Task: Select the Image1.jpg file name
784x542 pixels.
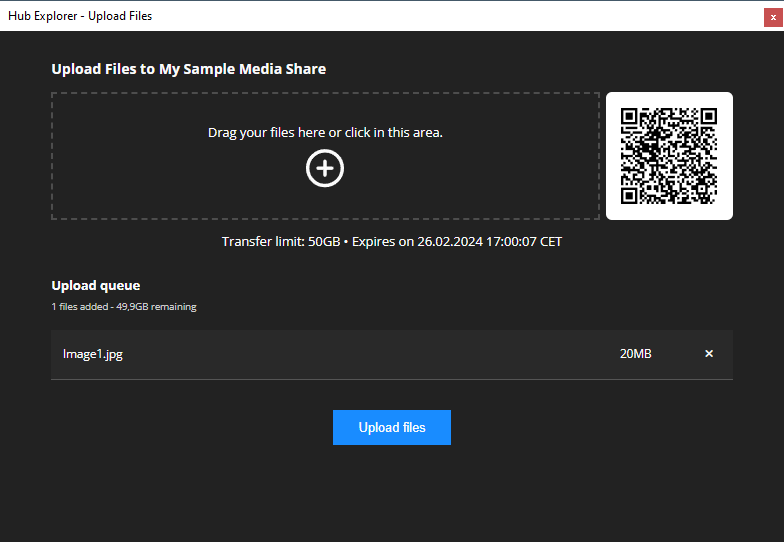Action: 93,354
